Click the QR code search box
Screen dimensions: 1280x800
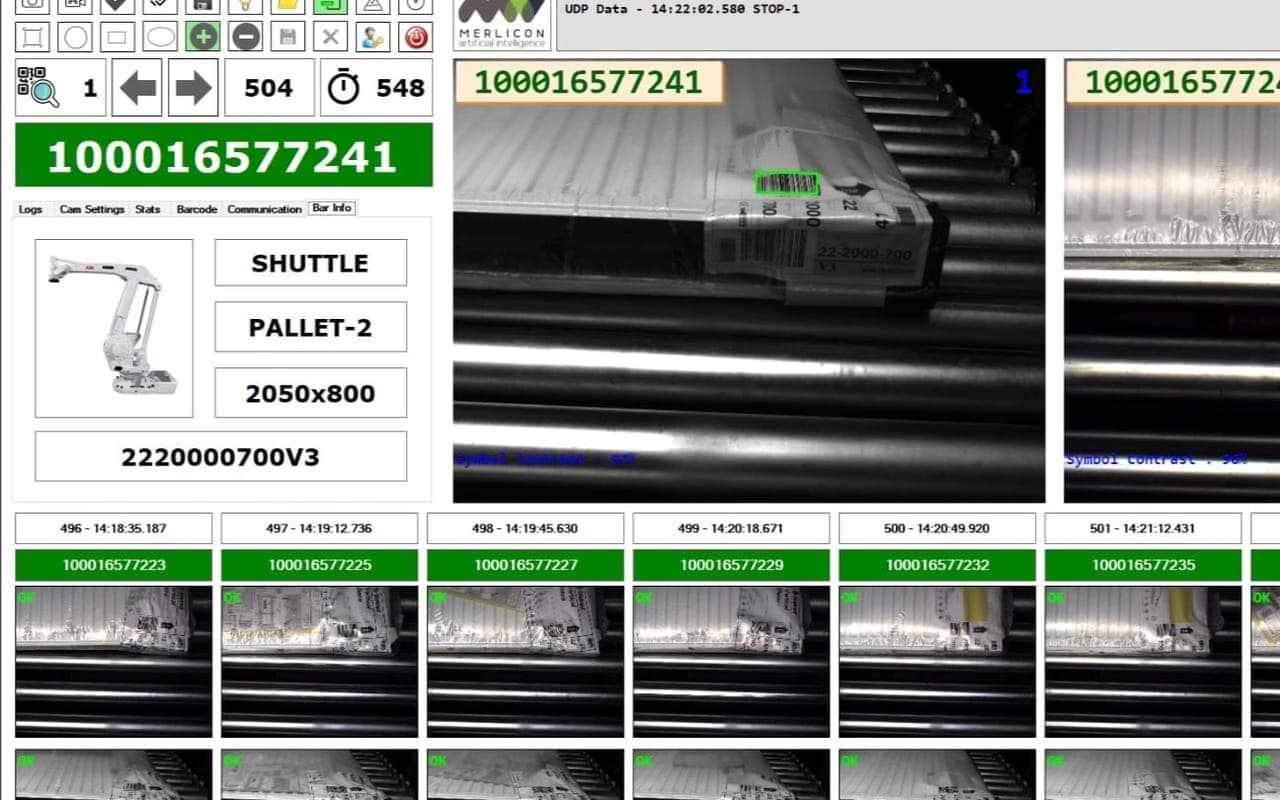coord(60,88)
